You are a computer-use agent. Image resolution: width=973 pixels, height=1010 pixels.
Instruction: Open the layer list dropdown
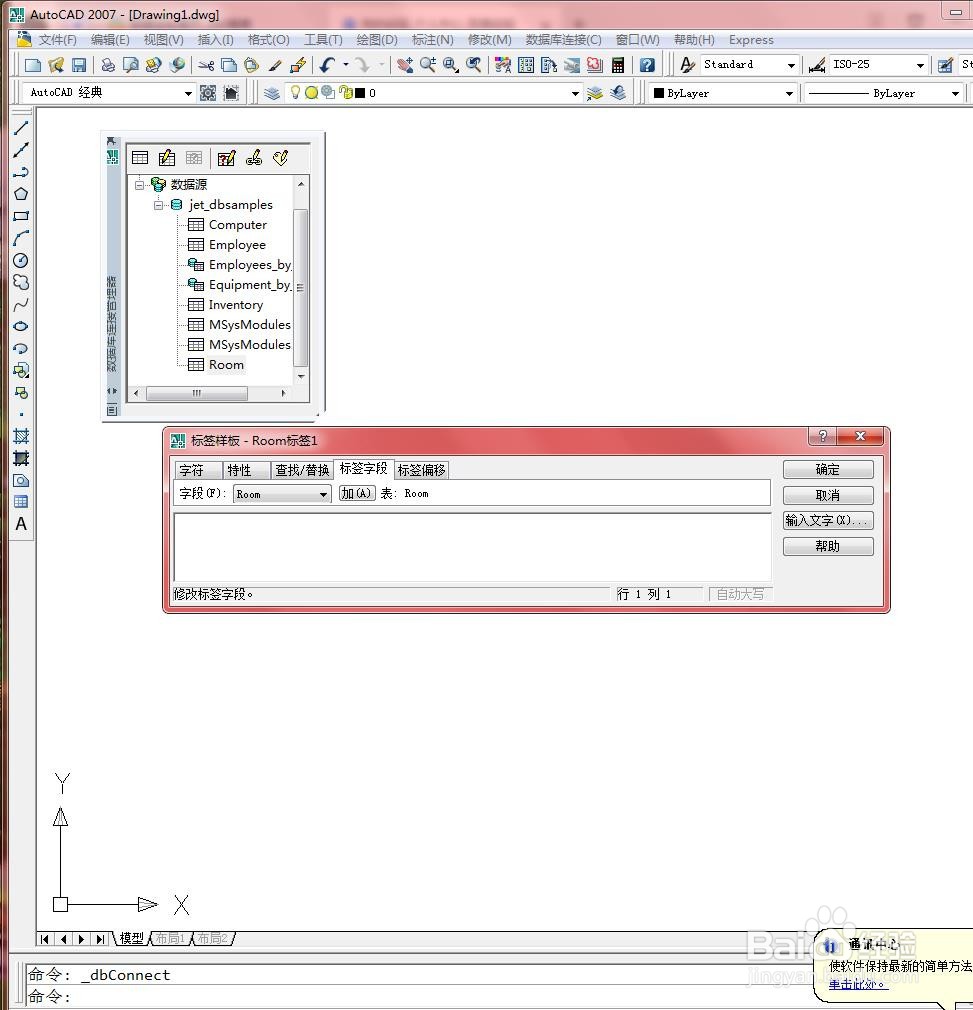(x=575, y=93)
